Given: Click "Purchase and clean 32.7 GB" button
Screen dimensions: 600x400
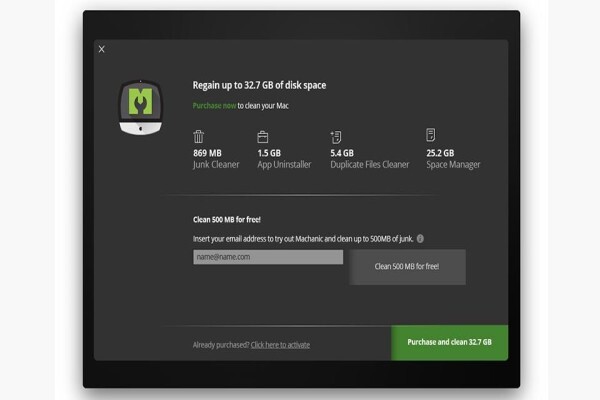Looking at the screenshot, I should pos(450,342).
